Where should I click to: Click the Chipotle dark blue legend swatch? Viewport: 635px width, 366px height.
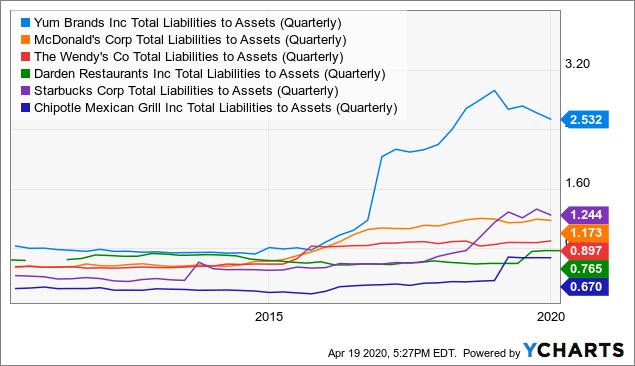click(26, 108)
